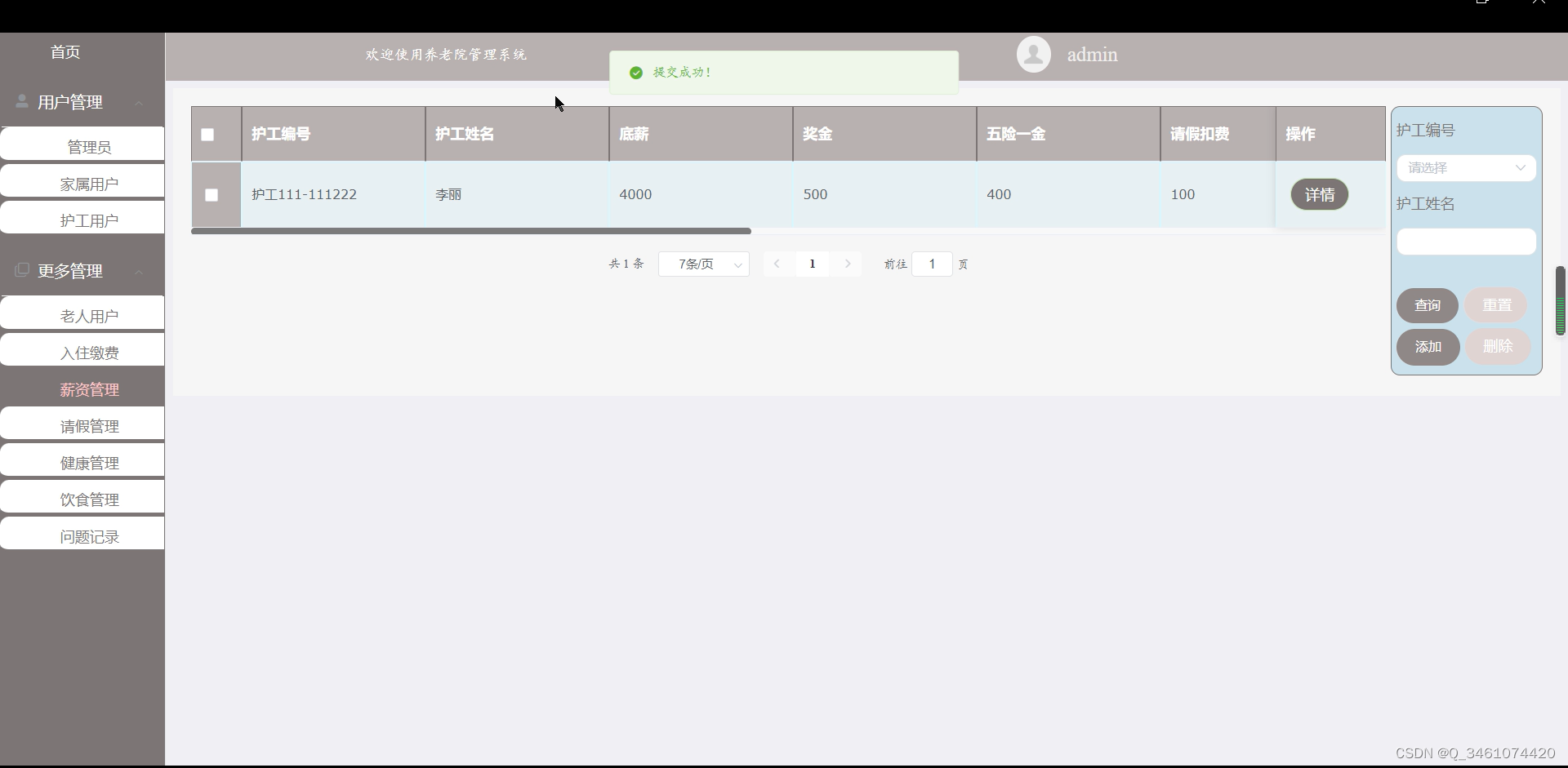Focus the 前往 page number input
Viewport: 1568px width, 768px height.
932,264
